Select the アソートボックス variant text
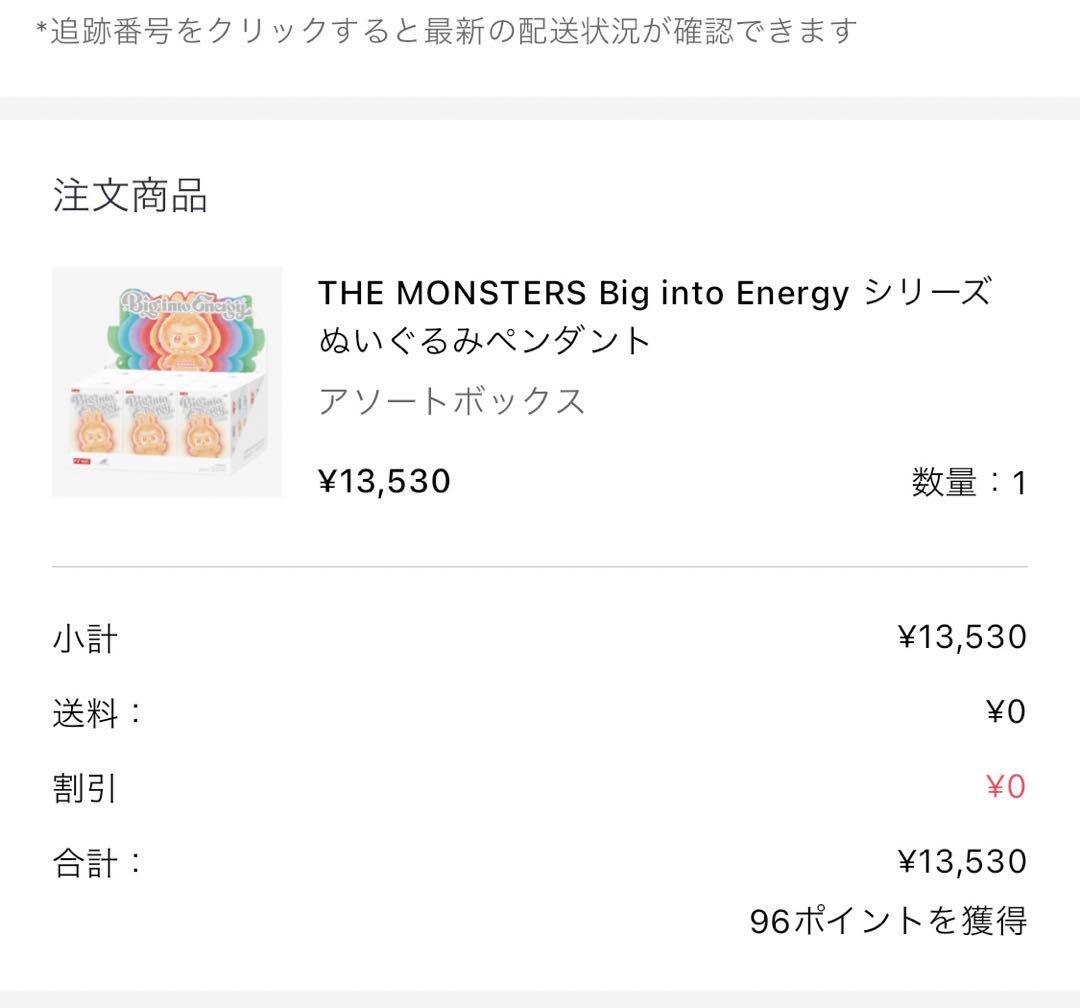Viewport: 1080px width, 1008px height. [451, 401]
